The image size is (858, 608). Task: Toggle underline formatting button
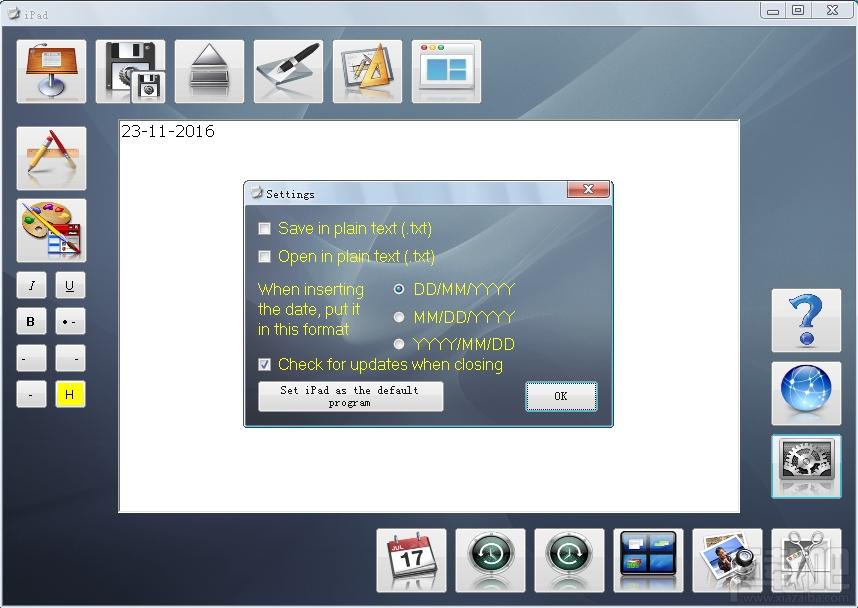pyautogui.click(x=70, y=285)
